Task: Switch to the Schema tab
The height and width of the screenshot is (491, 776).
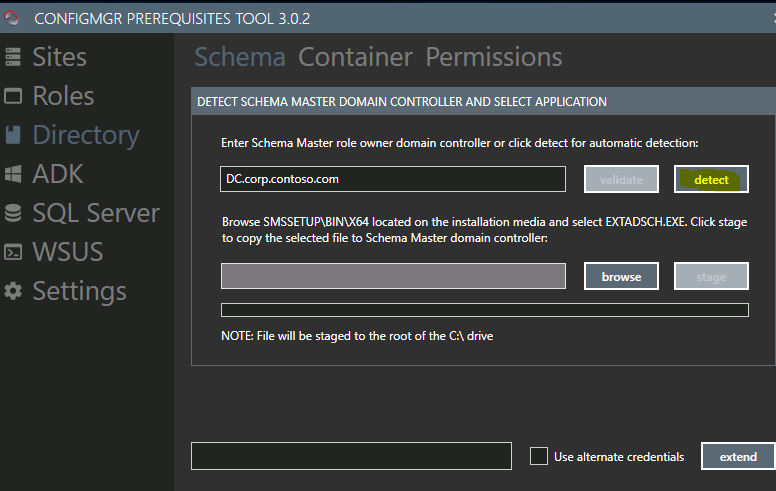Action: [240, 57]
